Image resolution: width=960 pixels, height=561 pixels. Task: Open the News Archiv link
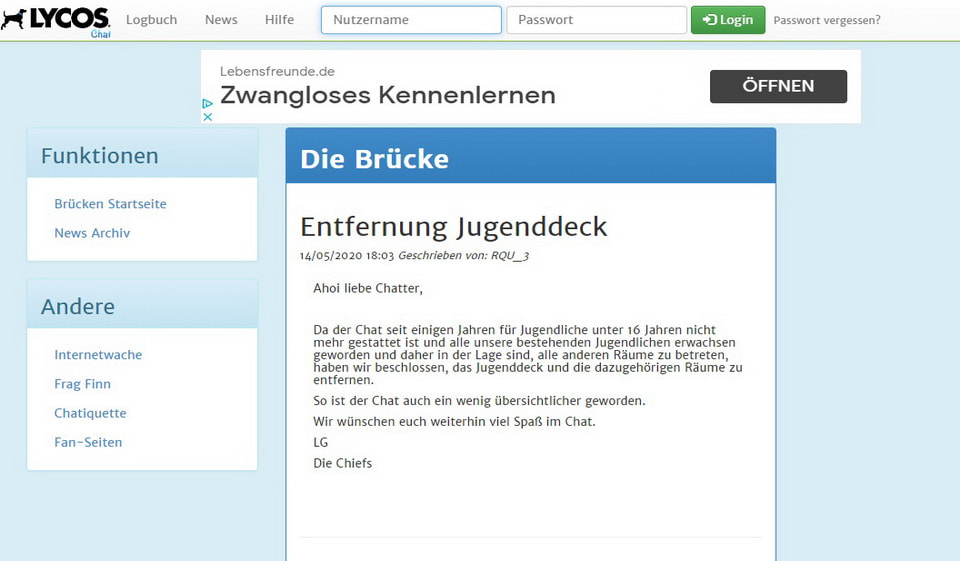tap(92, 233)
